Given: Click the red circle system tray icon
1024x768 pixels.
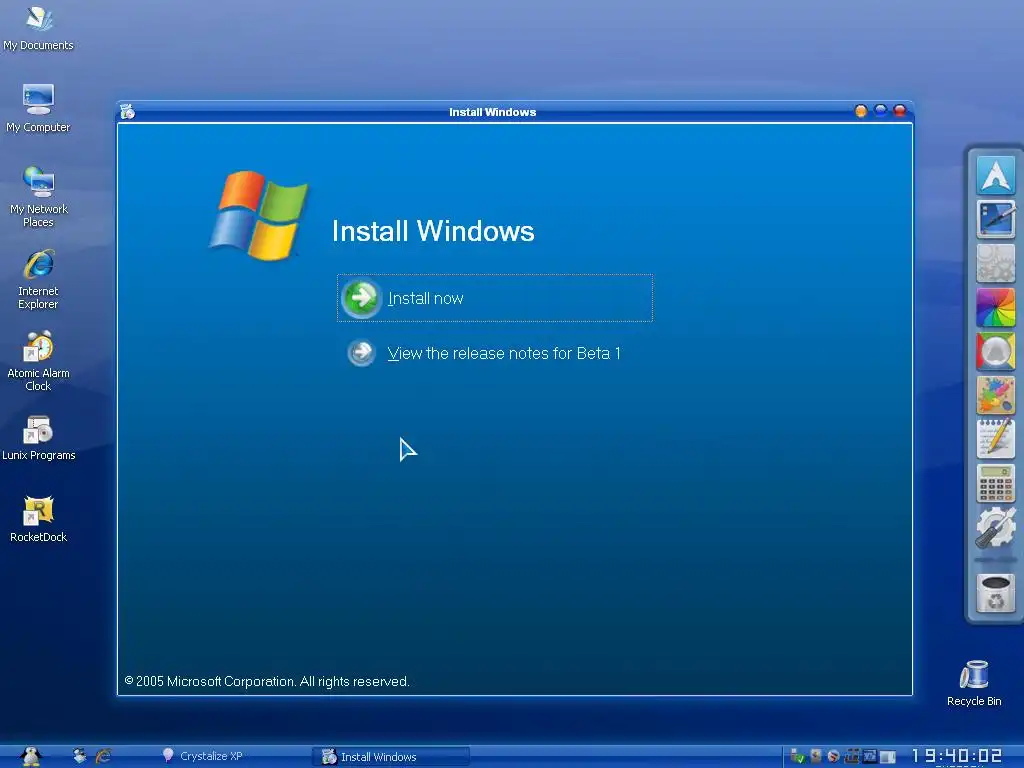Looking at the screenshot, I should [x=833, y=756].
